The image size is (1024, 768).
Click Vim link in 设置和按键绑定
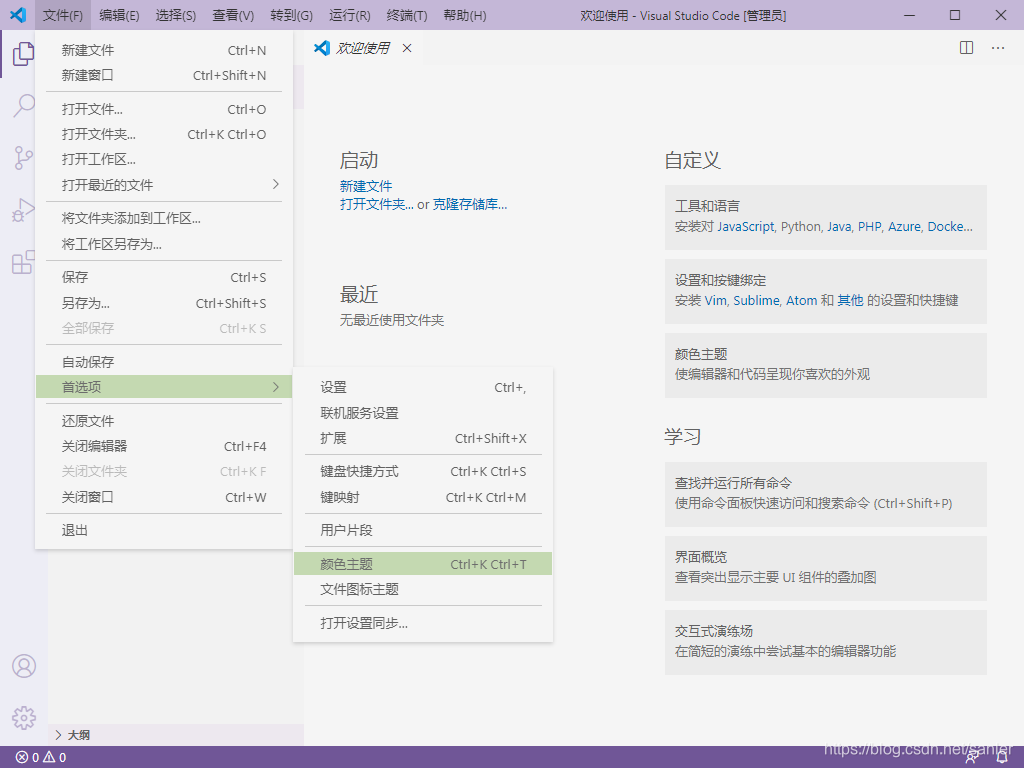tap(715, 300)
